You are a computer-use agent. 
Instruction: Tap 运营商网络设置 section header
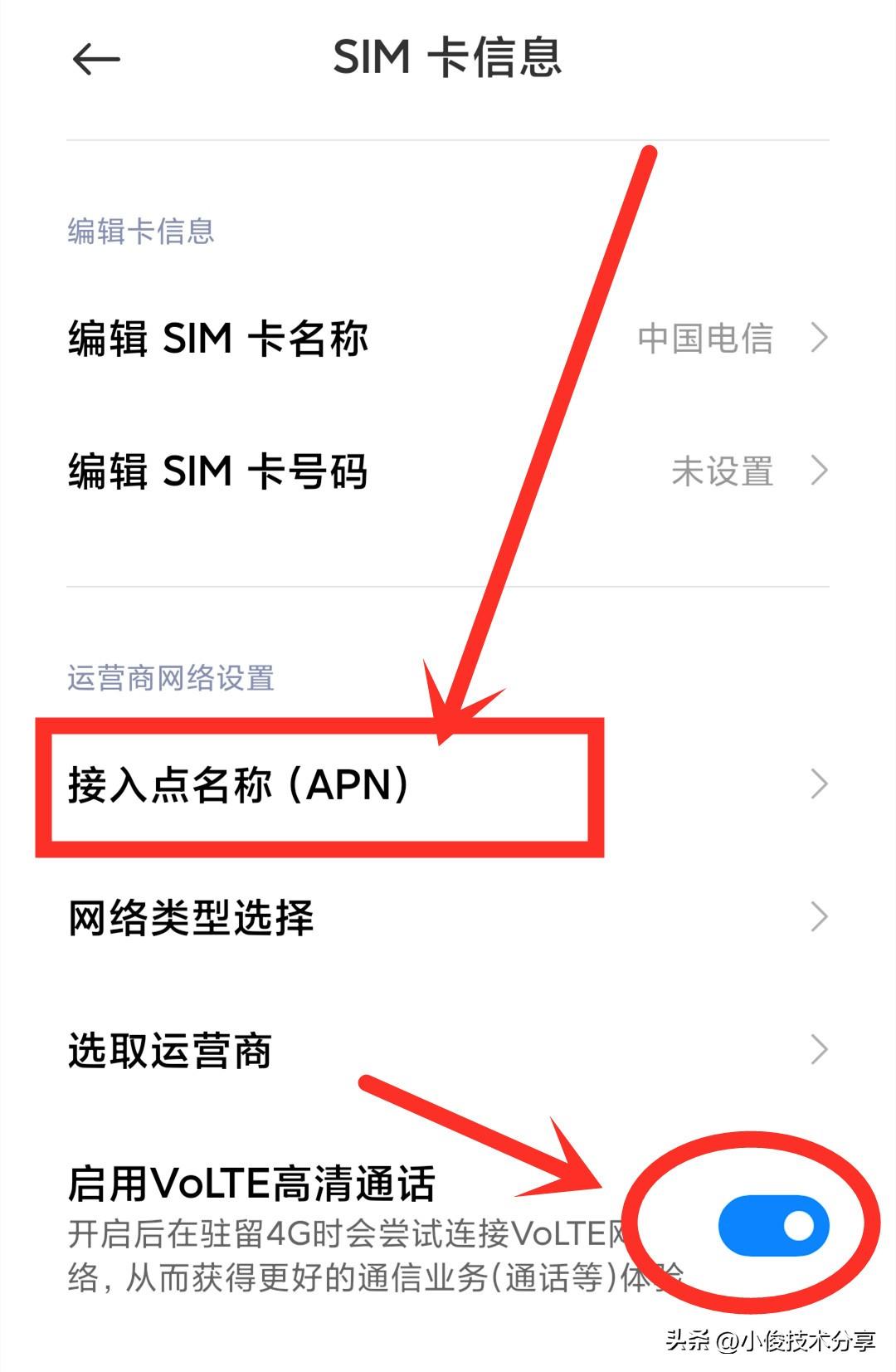tap(171, 677)
